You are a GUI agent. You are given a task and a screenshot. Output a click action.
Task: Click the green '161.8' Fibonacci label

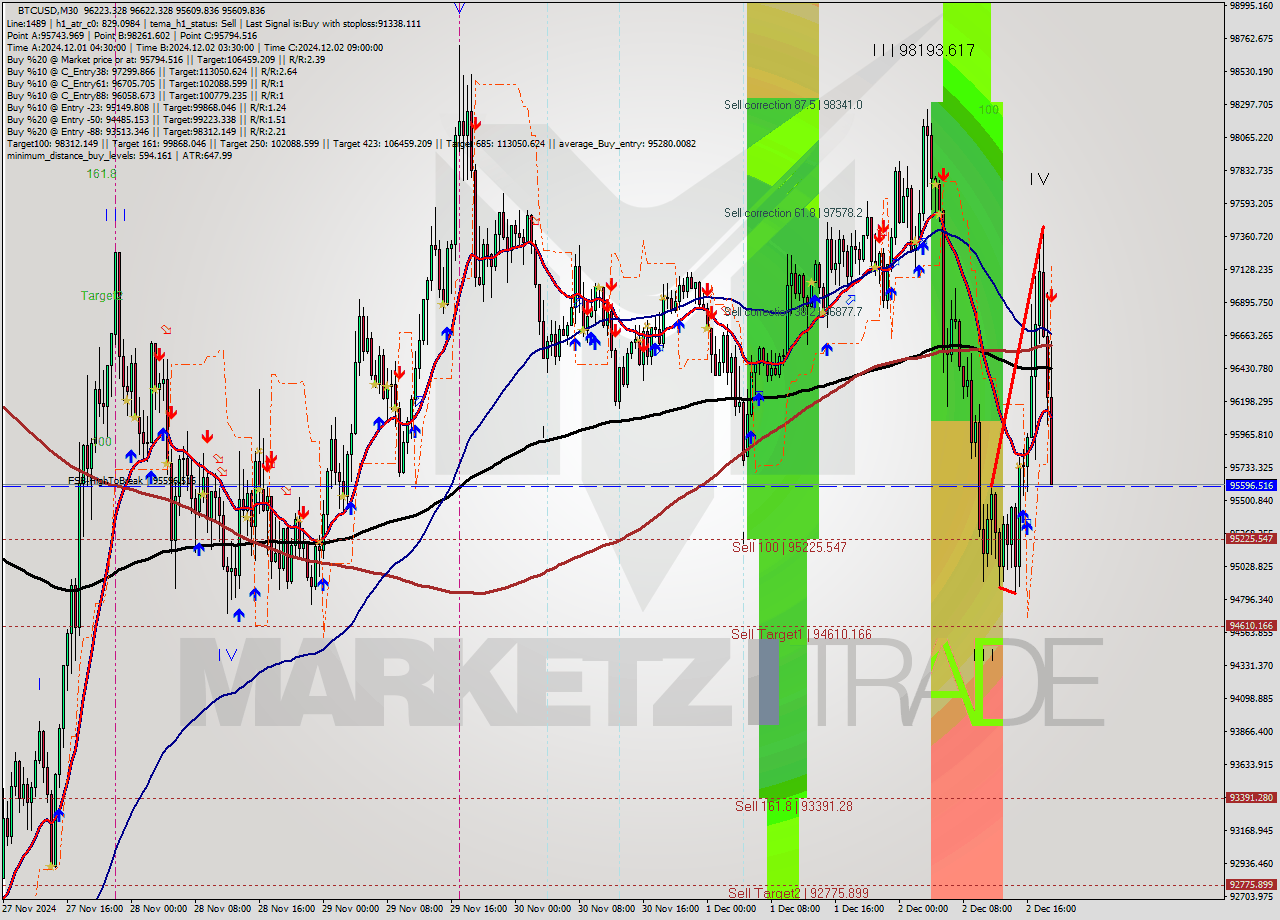(101, 174)
